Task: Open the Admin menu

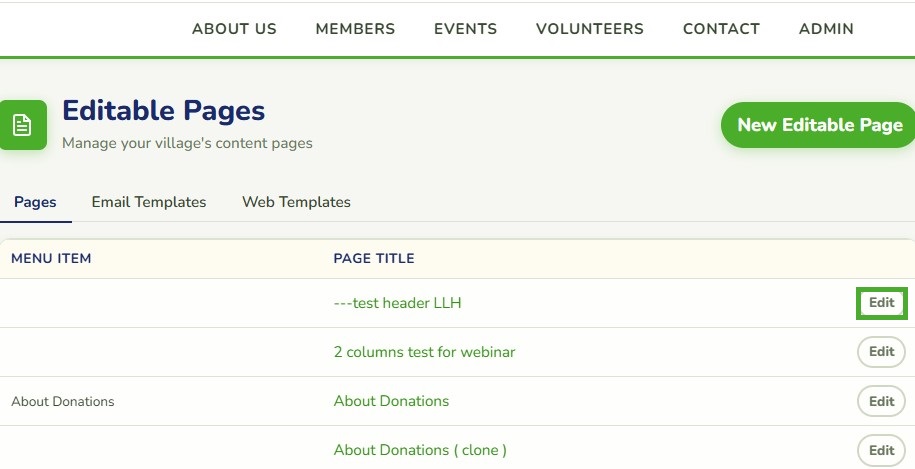Action: point(826,29)
